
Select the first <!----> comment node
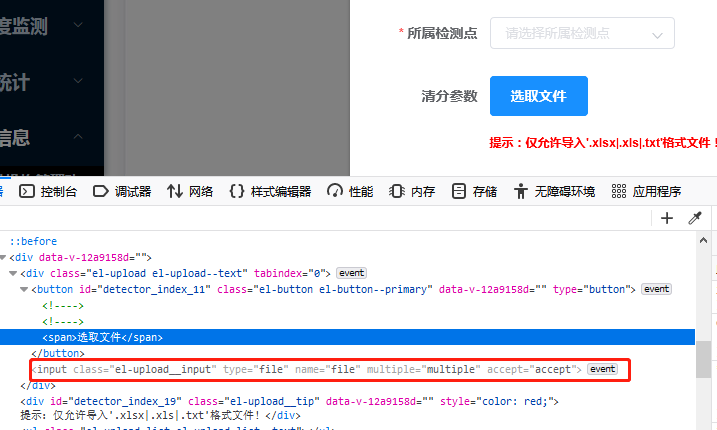pos(63,306)
